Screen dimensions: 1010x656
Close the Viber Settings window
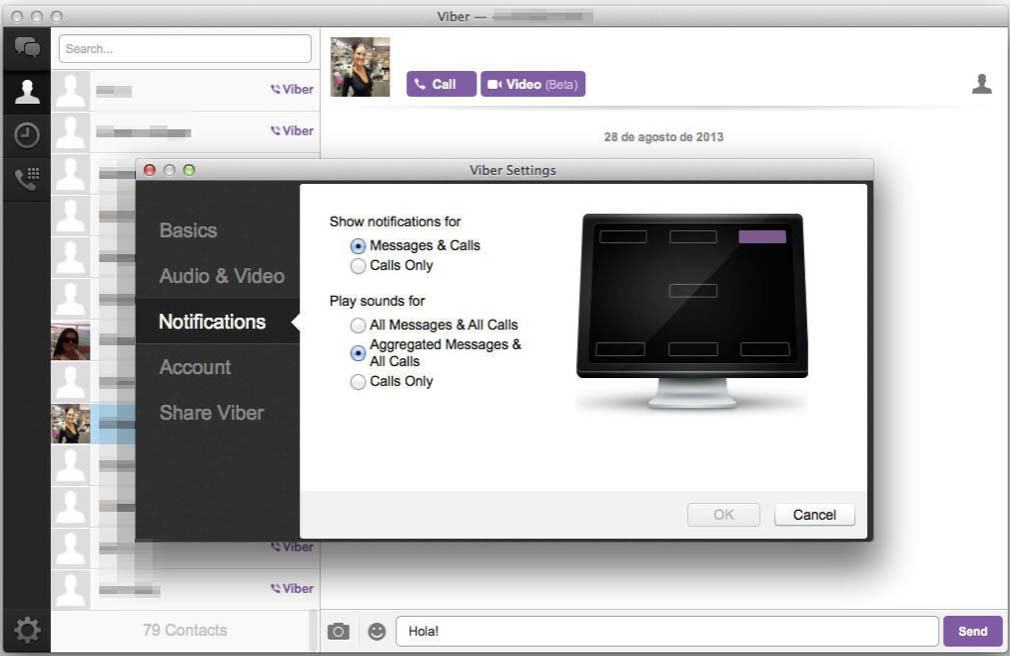pos(149,170)
